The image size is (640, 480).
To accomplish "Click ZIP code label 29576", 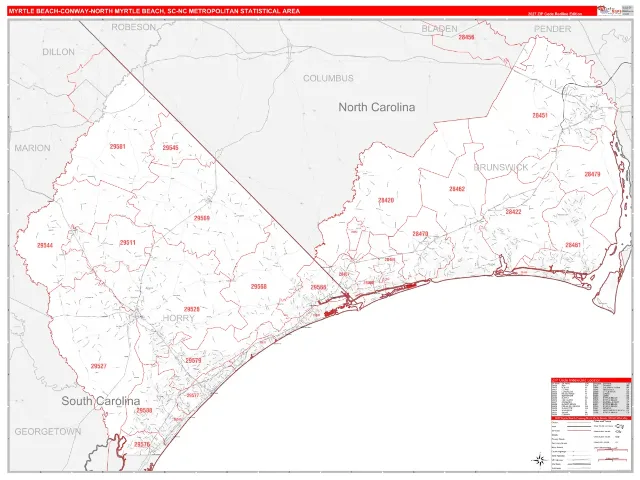I will [x=142, y=444].
